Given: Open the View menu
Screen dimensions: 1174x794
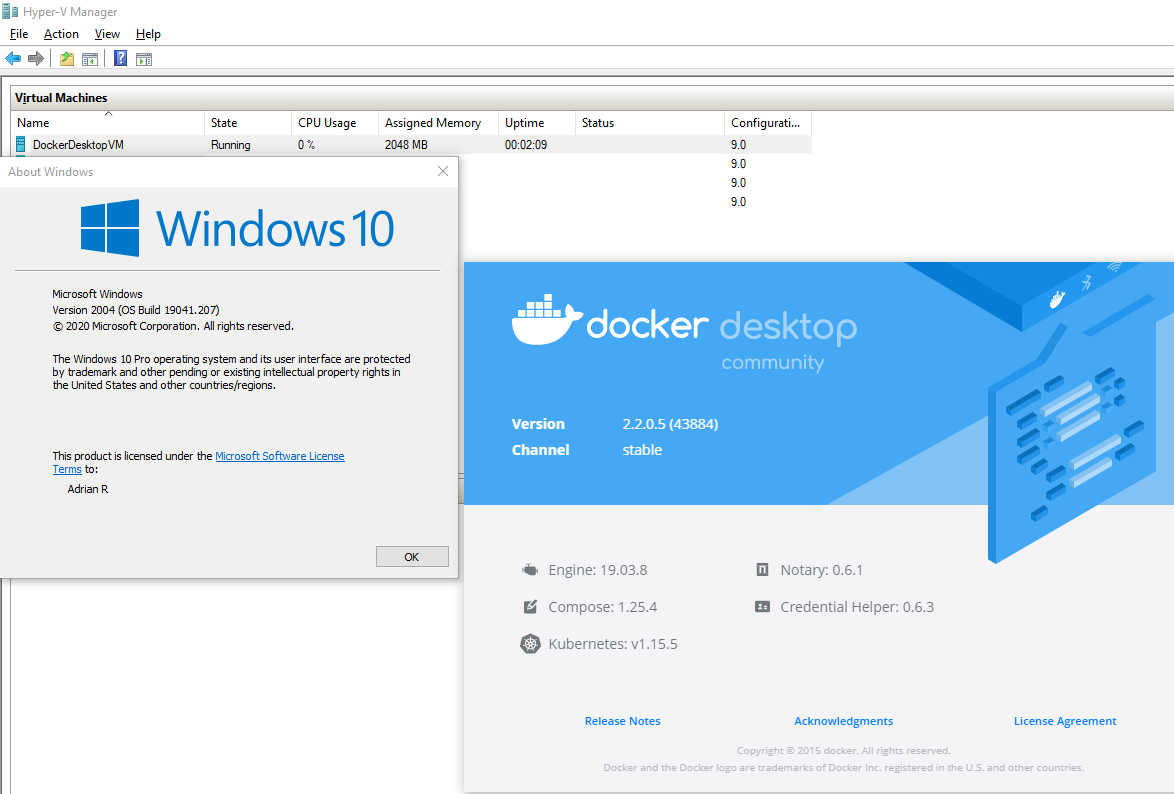Looking at the screenshot, I should pyautogui.click(x=107, y=34).
